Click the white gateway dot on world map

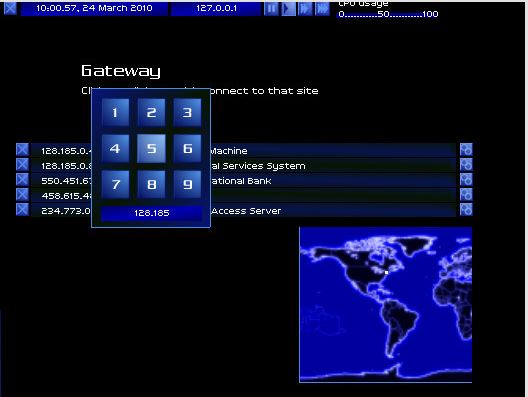tap(386, 272)
